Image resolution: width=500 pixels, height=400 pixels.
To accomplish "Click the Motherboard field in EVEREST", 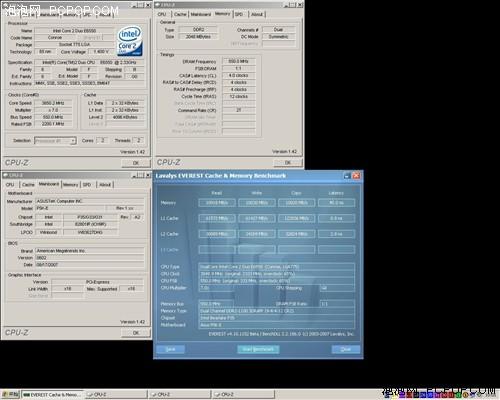I will tap(277, 325).
